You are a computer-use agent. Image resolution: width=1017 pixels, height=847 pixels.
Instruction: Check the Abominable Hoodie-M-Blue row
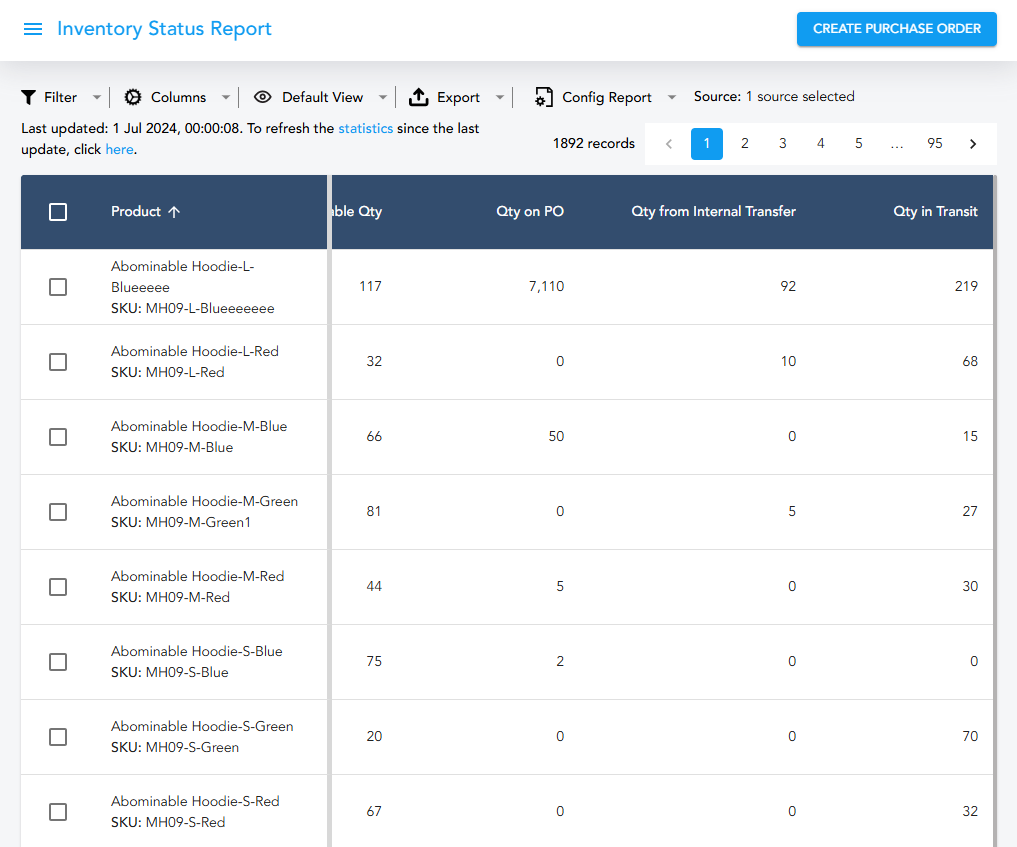[x=58, y=437]
